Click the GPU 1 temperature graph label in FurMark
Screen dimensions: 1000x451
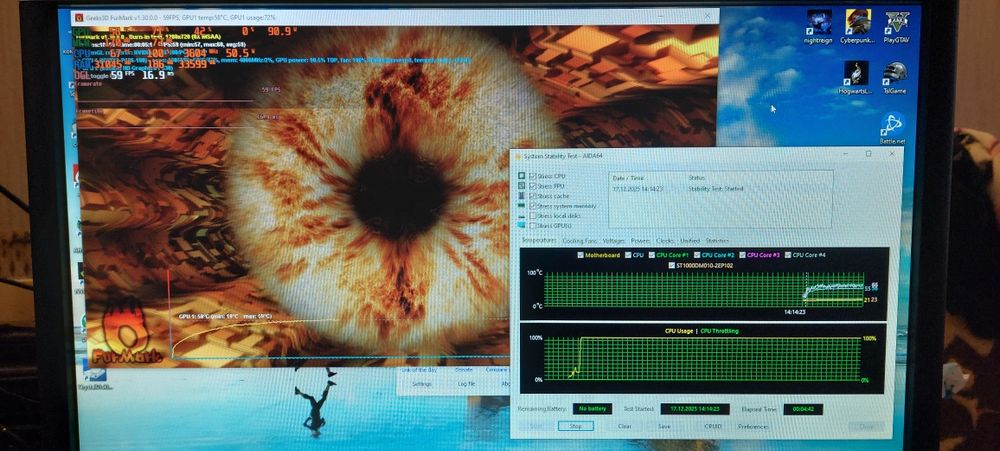(x=224, y=316)
